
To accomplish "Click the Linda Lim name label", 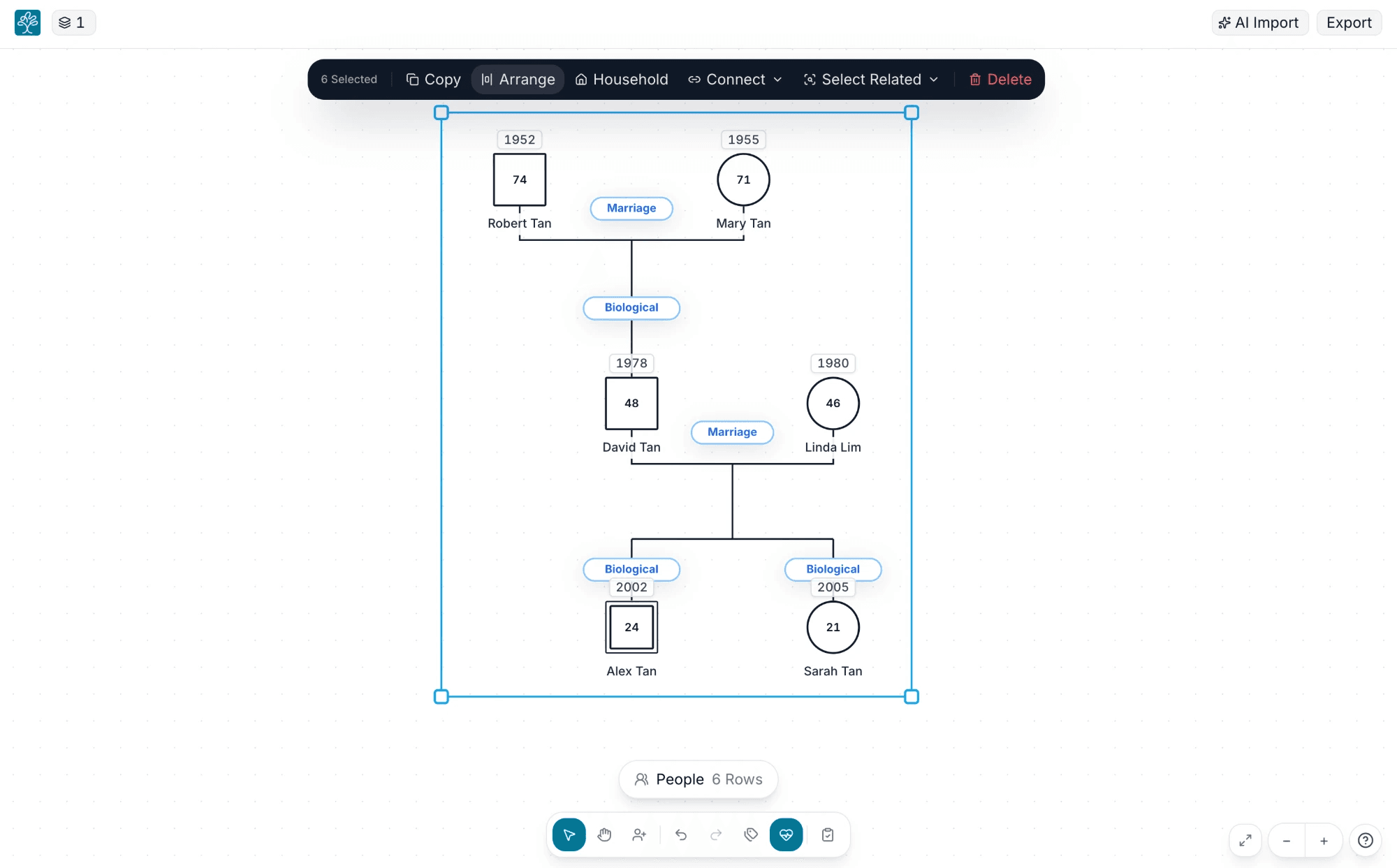I will [833, 447].
